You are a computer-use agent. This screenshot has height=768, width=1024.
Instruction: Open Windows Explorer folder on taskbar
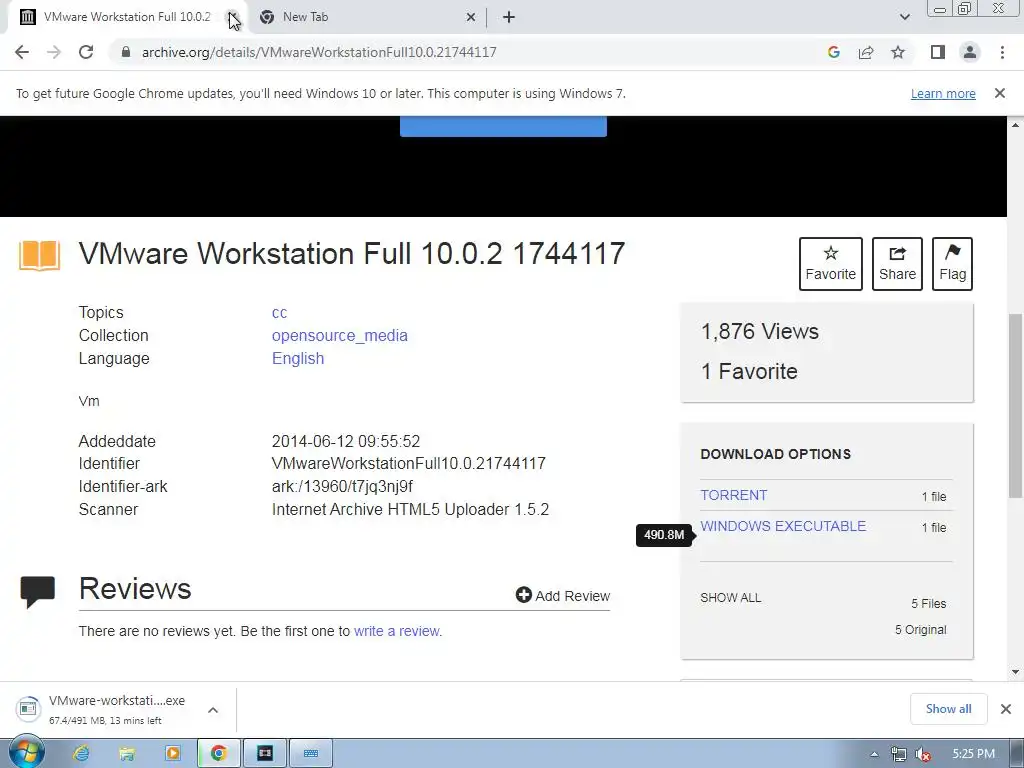pyautogui.click(x=127, y=754)
